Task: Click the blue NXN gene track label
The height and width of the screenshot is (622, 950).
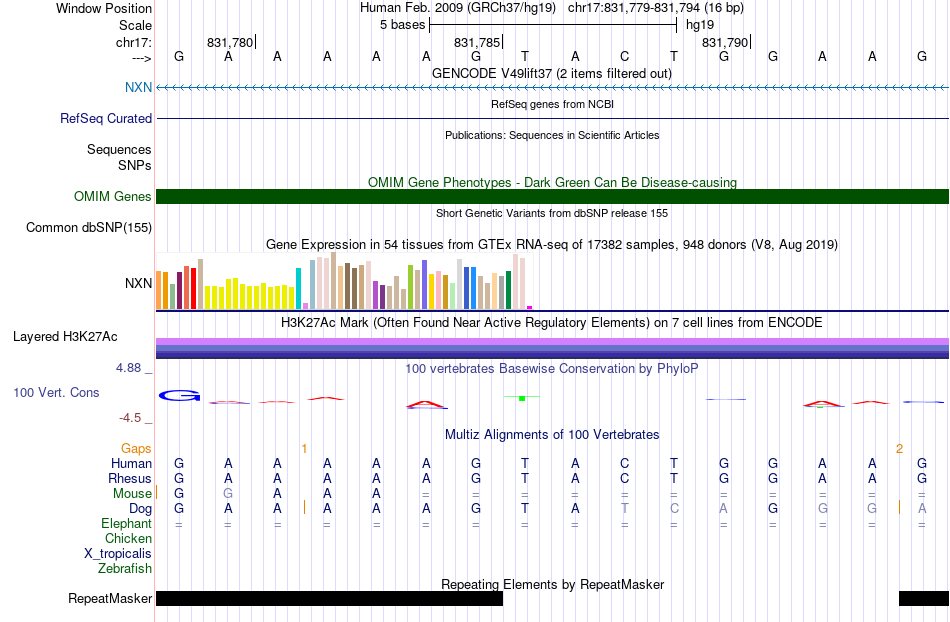Action: pos(138,87)
